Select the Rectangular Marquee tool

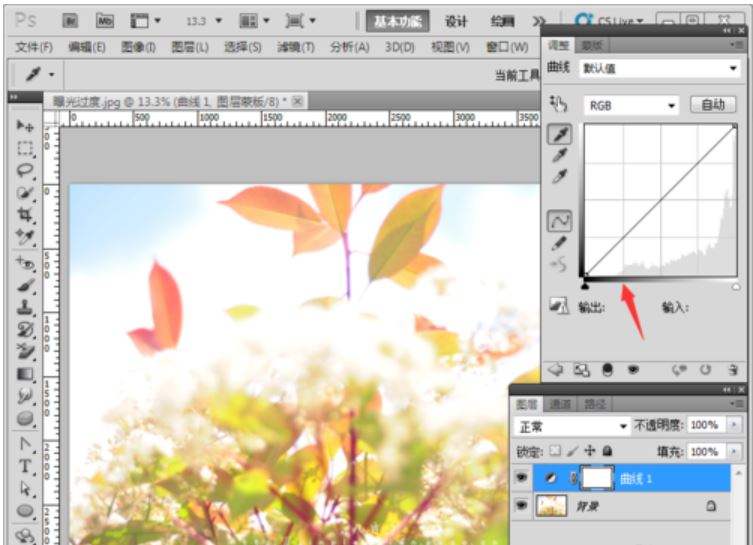coord(25,148)
